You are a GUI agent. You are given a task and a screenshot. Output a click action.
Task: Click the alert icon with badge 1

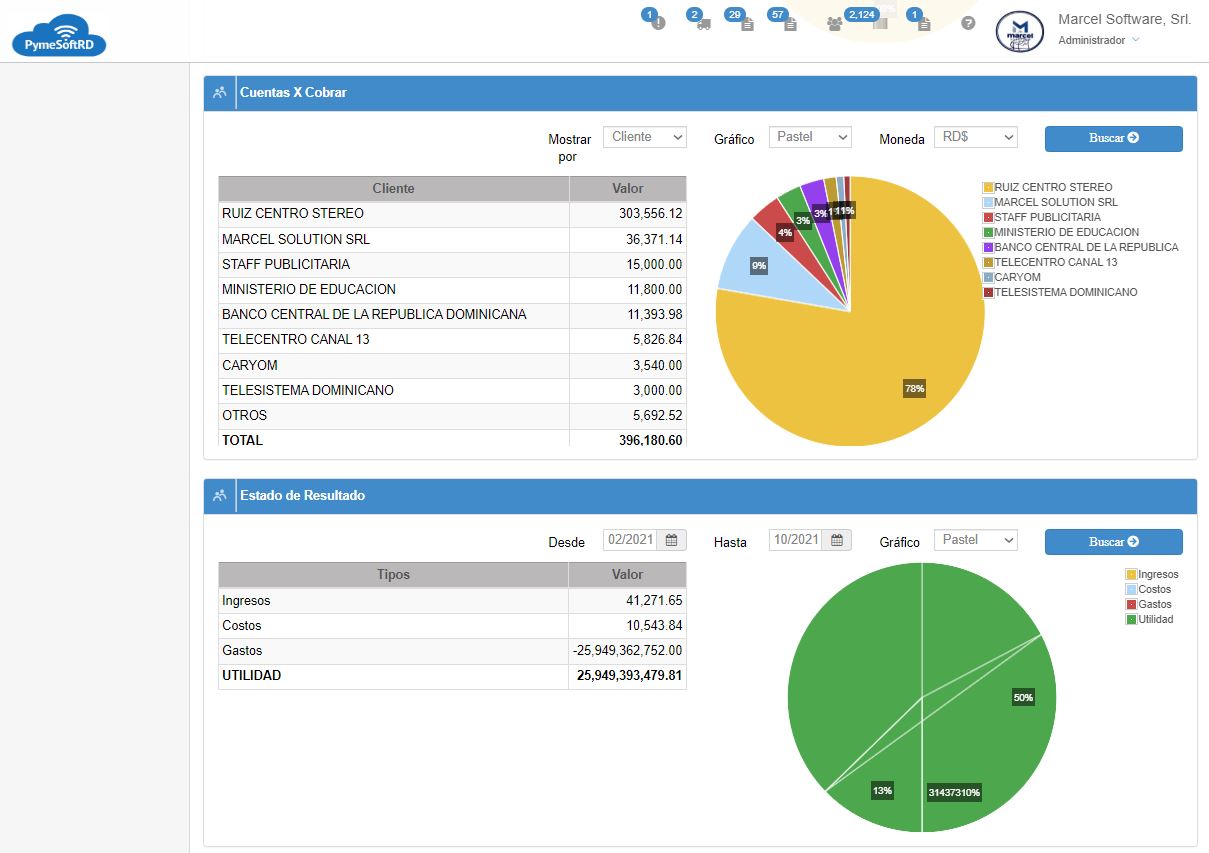coord(657,23)
